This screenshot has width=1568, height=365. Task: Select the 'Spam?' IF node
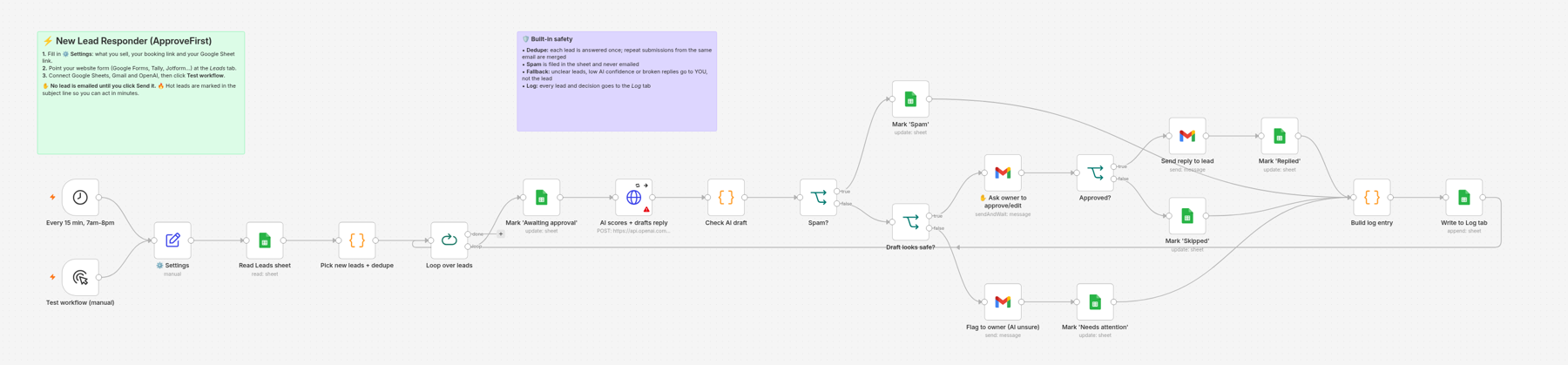click(x=818, y=197)
